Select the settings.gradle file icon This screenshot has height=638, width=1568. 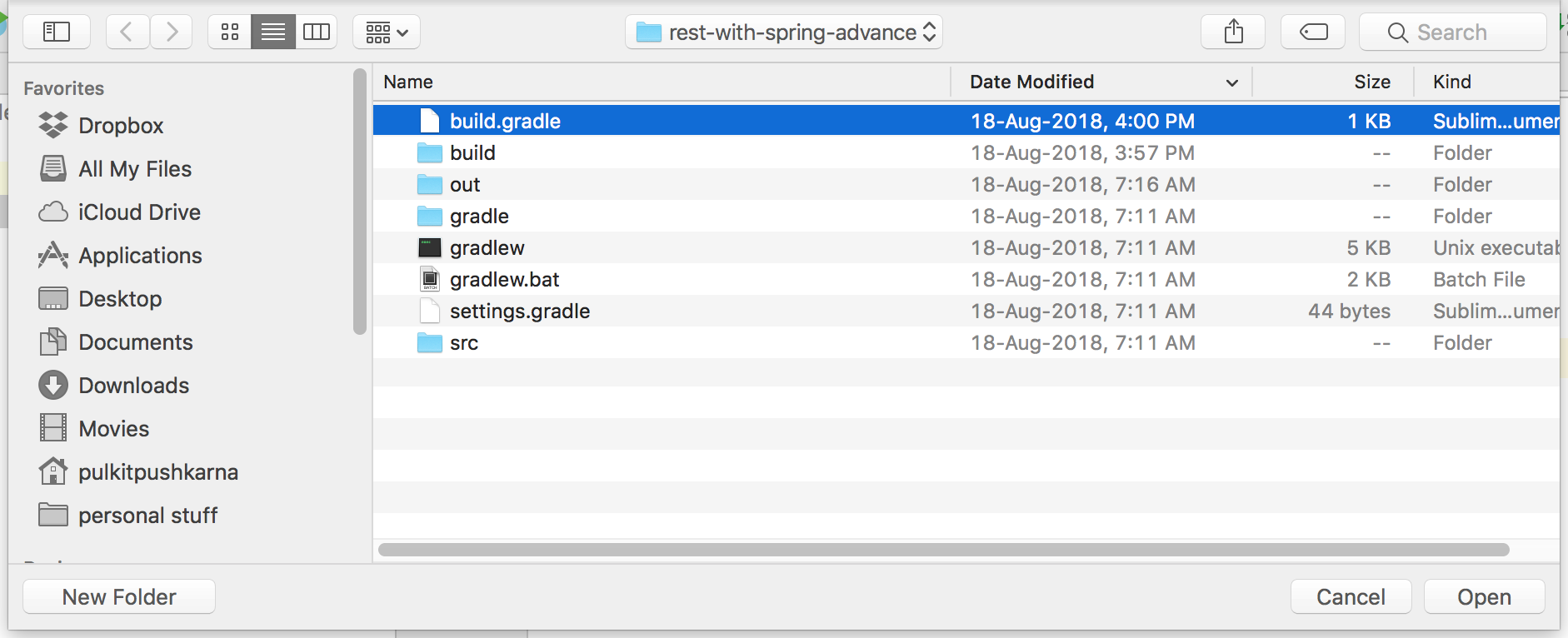[430, 311]
